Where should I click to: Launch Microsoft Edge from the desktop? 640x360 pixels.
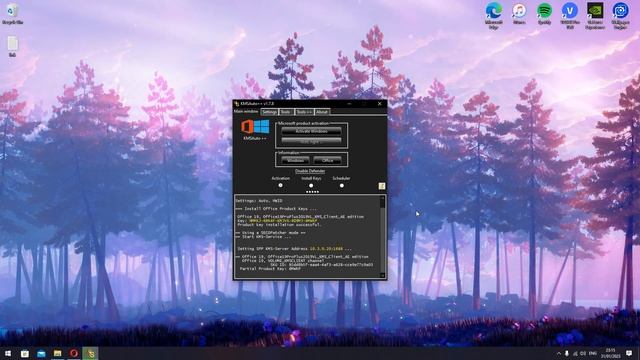(x=493, y=16)
